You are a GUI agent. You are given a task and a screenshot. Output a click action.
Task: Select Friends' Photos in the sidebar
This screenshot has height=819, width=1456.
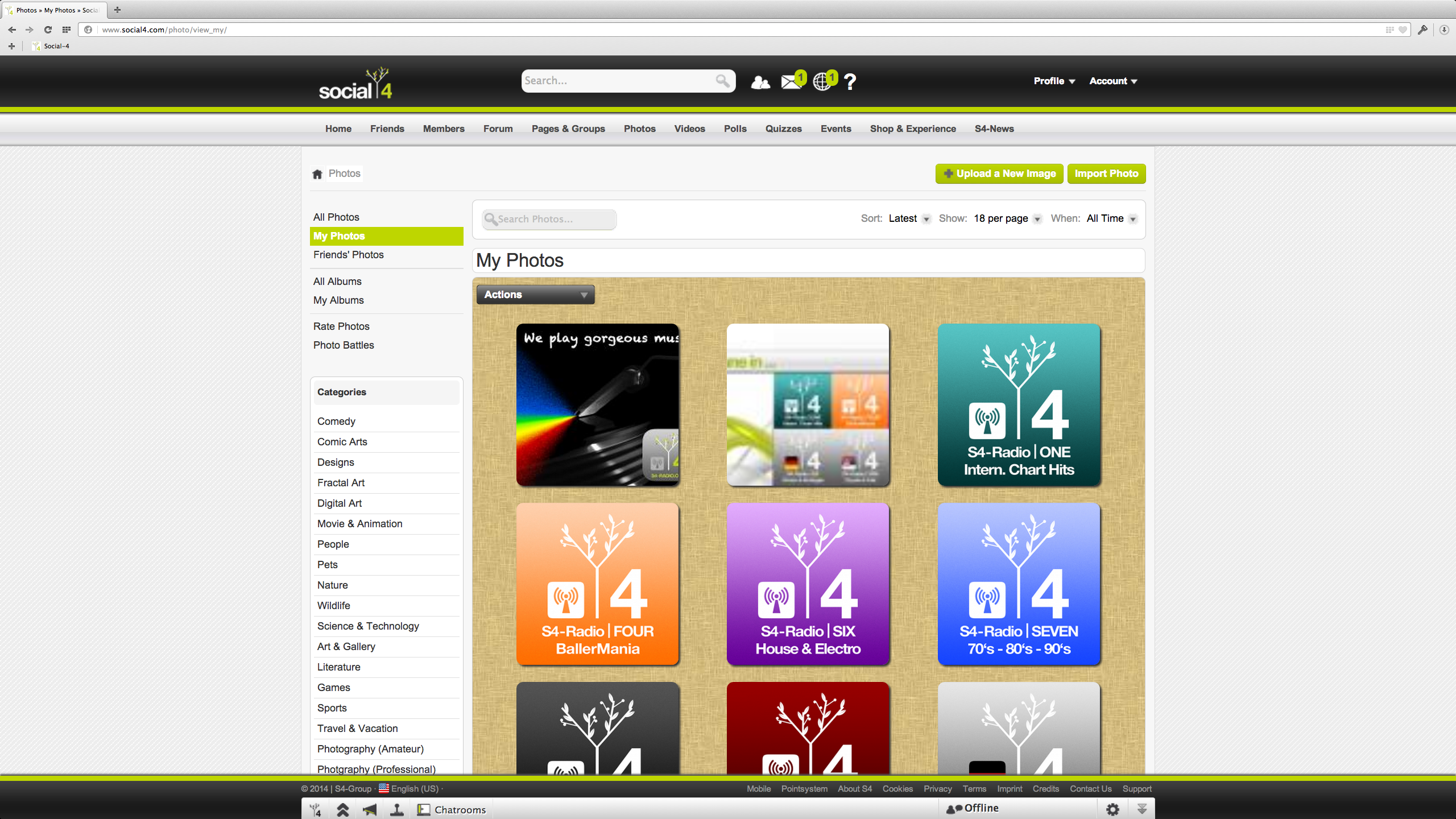[x=386, y=255]
